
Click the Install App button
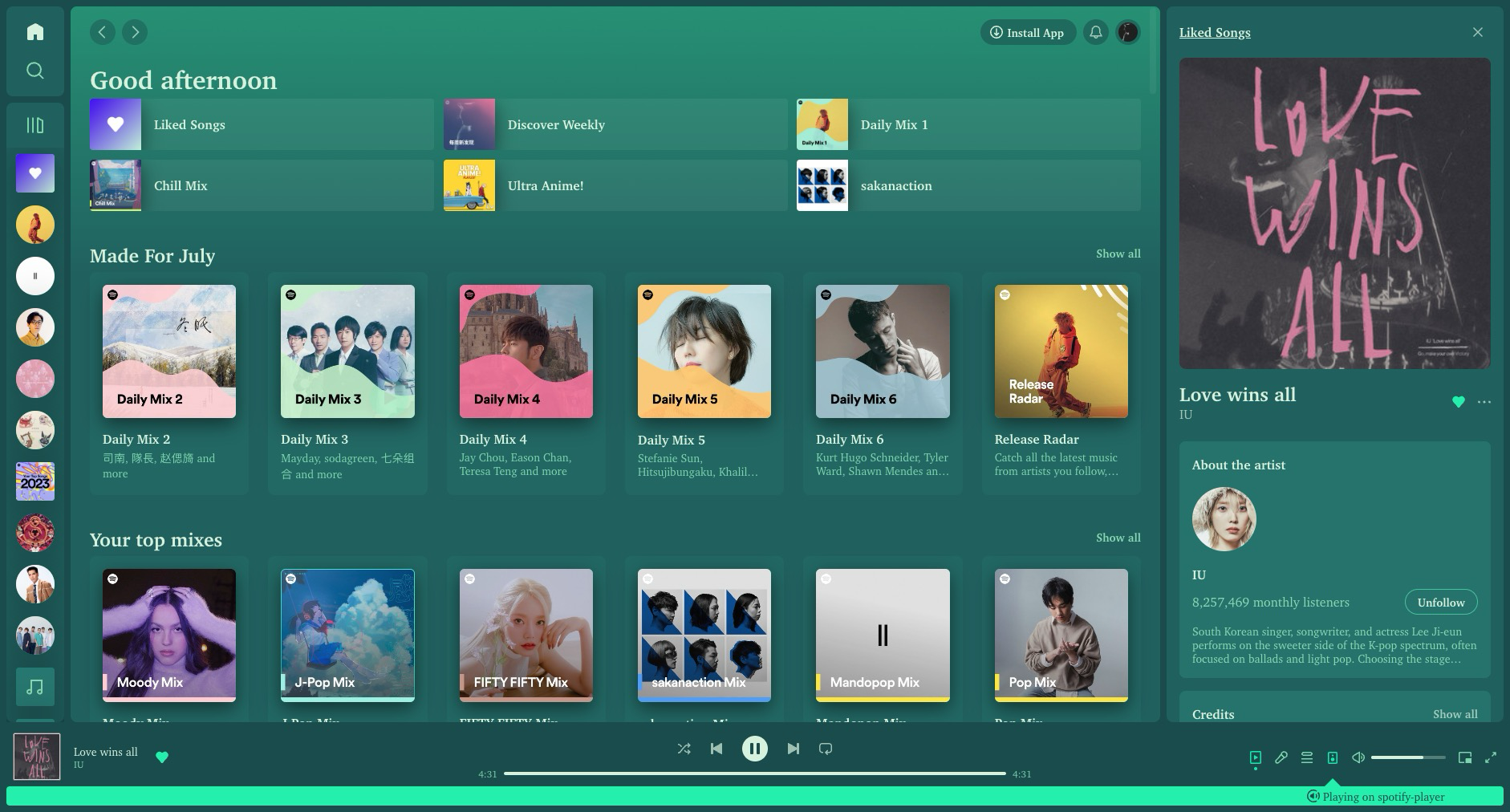[x=1028, y=32]
